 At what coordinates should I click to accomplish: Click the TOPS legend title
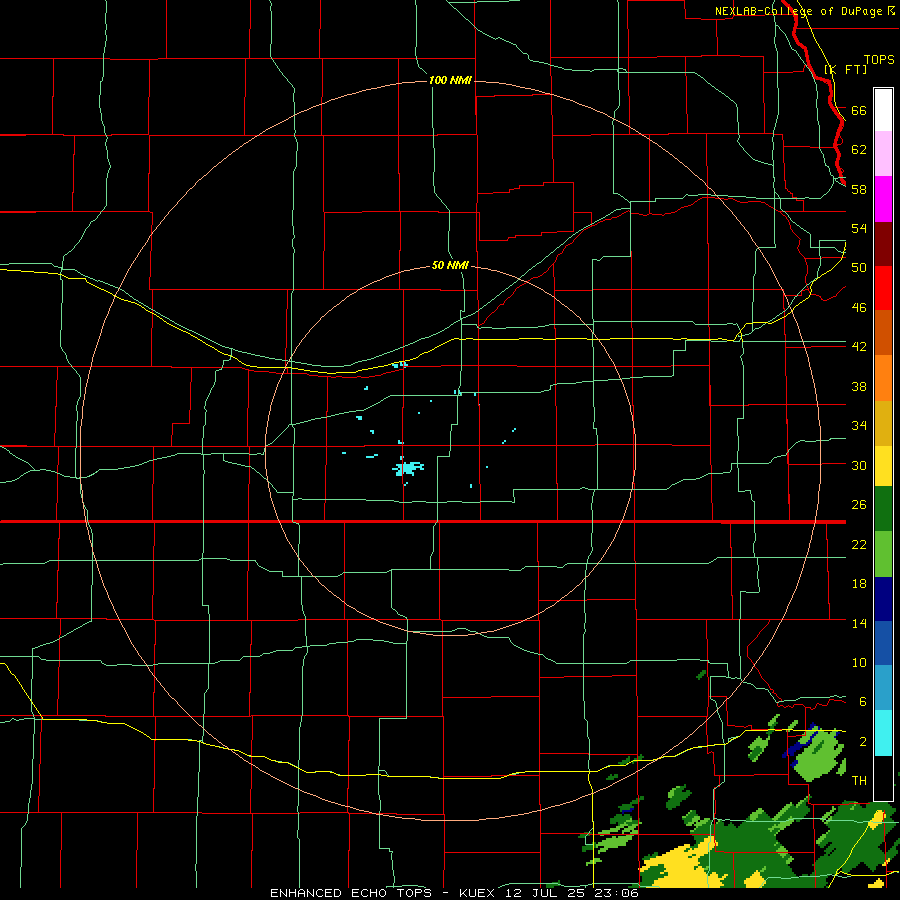[879, 60]
